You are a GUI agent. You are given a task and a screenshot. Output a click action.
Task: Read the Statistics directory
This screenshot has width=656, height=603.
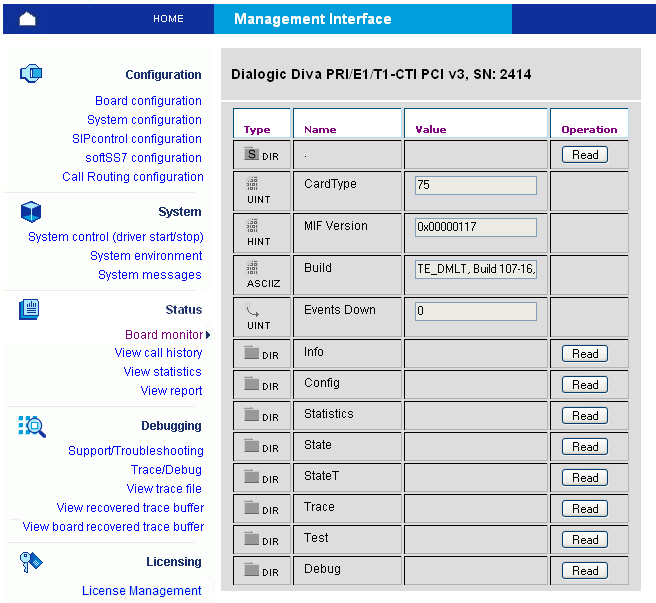tap(584, 416)
